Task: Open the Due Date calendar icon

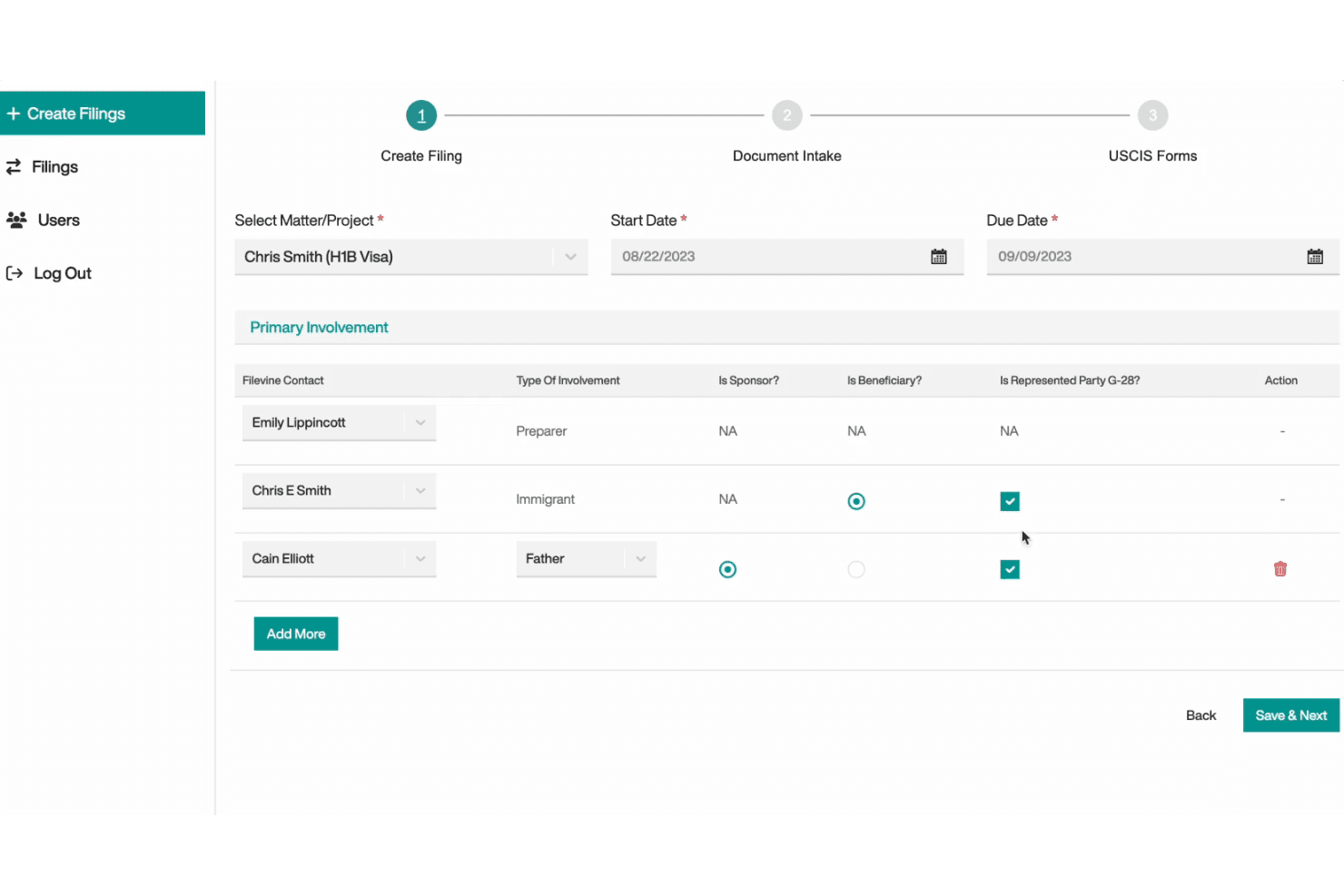Action: (1315, 257)
